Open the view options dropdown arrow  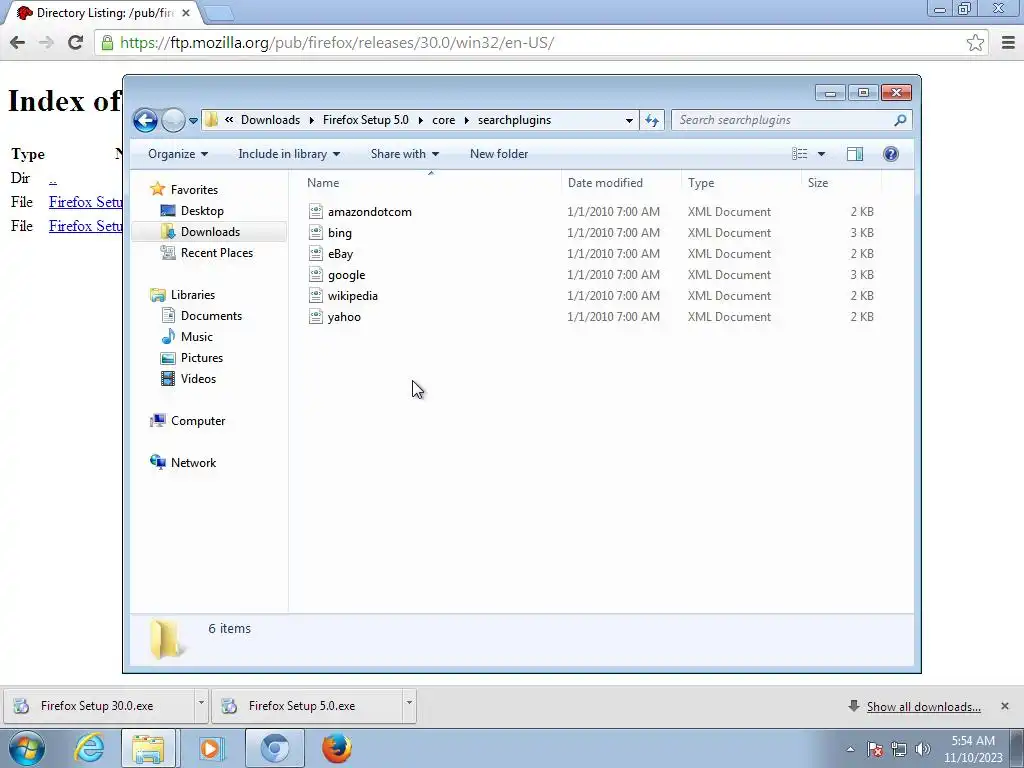coord(822,154)
